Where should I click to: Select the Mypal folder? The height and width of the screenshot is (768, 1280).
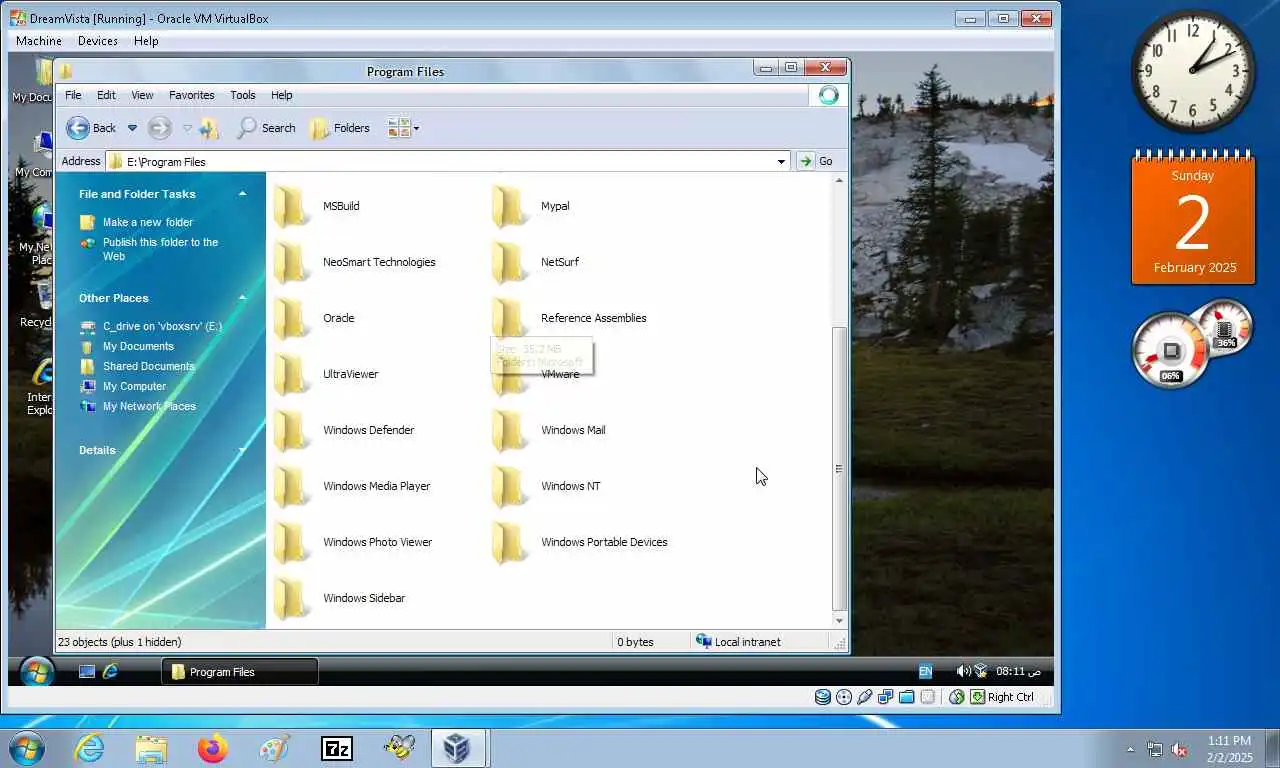click(x=533, y=206)
